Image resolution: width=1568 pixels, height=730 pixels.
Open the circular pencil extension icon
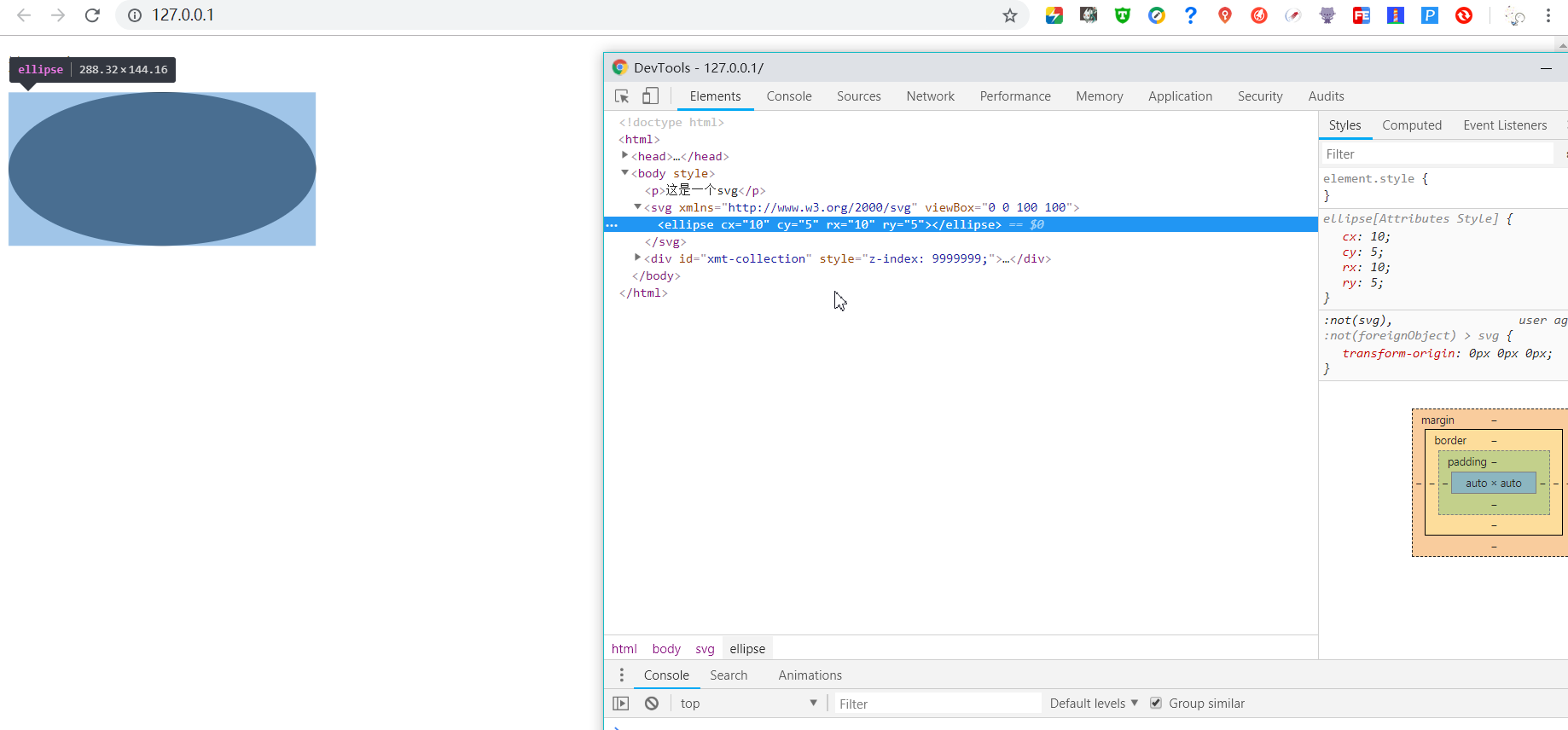1157,15
